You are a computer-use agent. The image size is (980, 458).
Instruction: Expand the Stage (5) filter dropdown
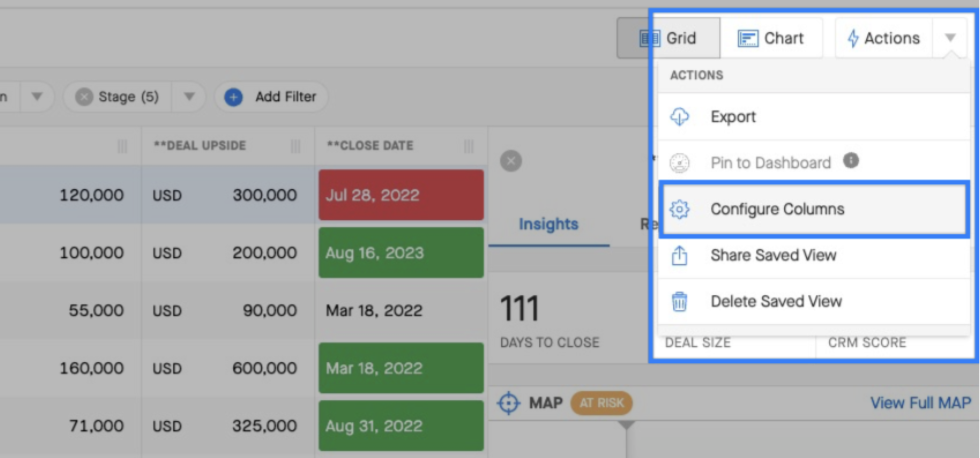[x=189, y=97]
